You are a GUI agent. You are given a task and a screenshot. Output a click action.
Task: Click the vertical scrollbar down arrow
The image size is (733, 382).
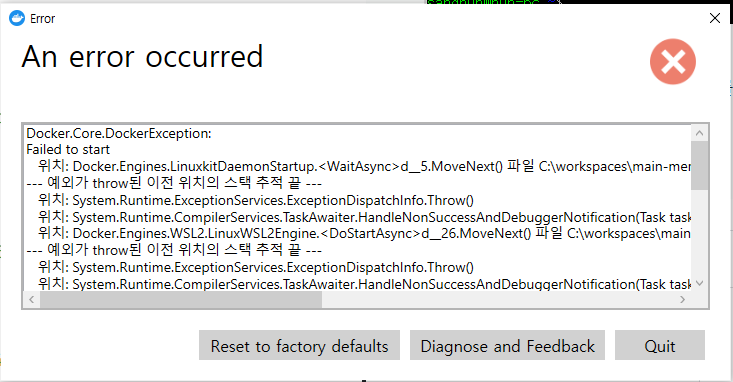tap(699, 283)
